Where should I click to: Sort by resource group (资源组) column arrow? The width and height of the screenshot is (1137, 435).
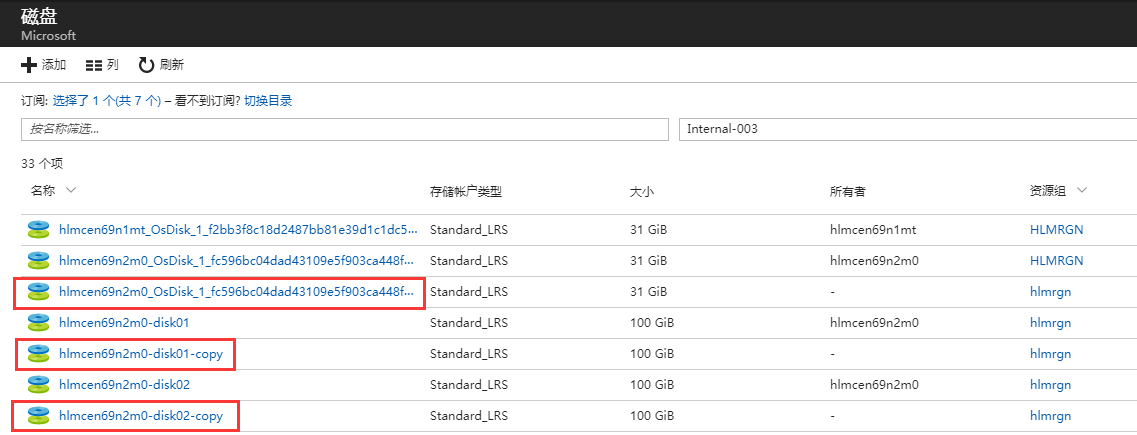[1082, 190]
